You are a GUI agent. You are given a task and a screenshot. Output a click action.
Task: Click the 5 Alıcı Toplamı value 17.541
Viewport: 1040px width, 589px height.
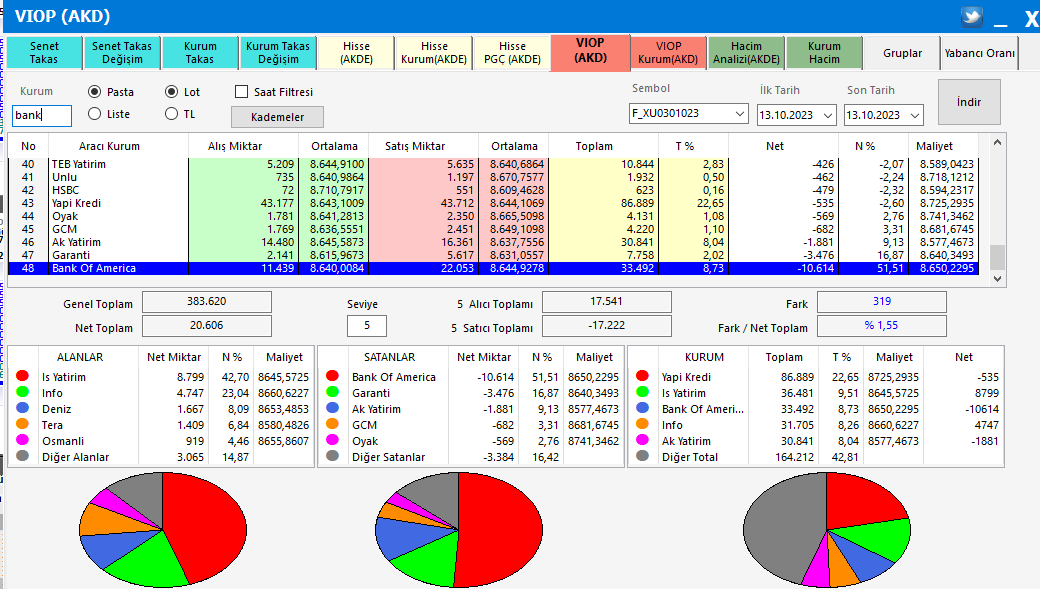coord(607,302)
